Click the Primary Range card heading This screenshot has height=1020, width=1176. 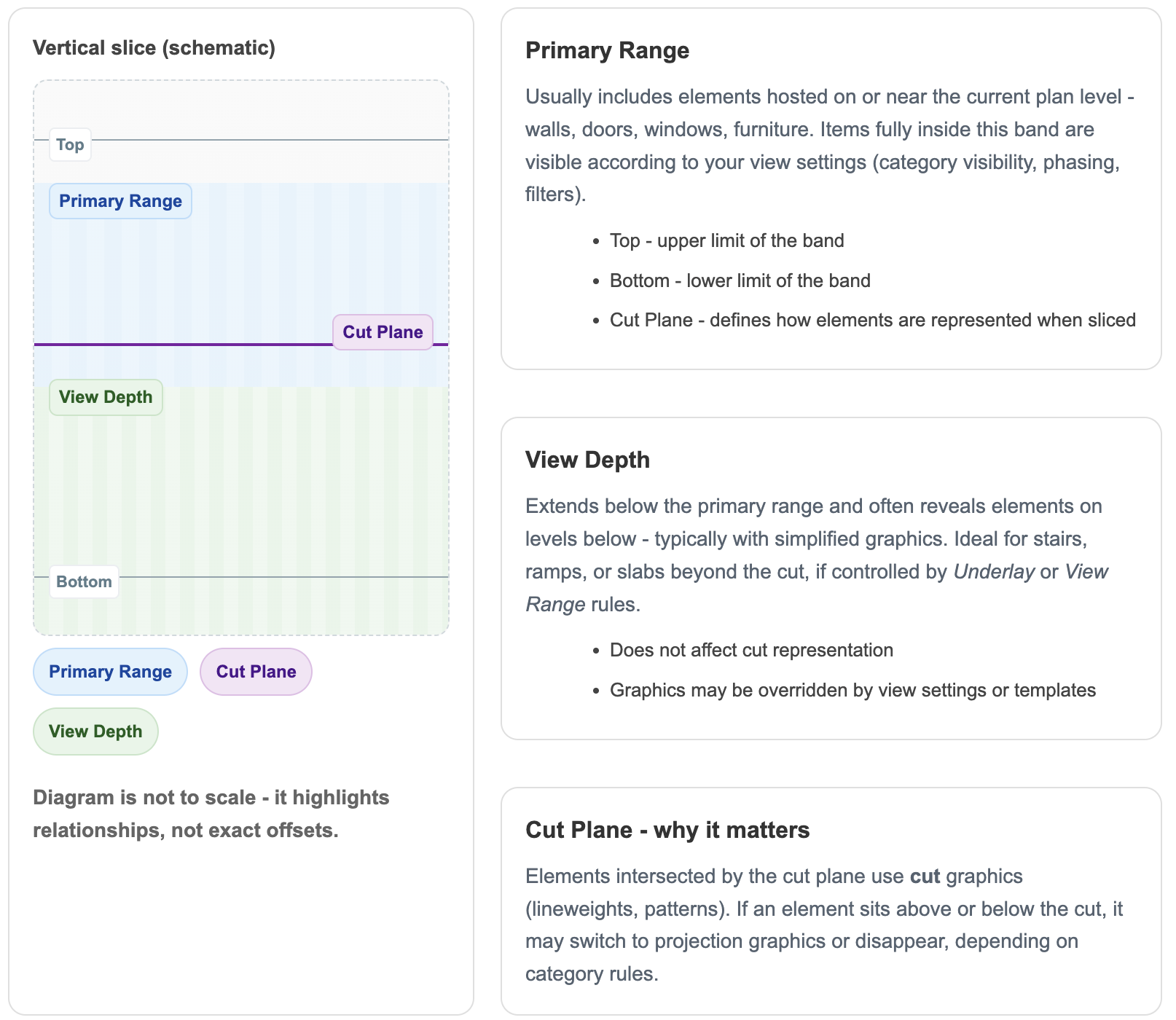[607, 51]
